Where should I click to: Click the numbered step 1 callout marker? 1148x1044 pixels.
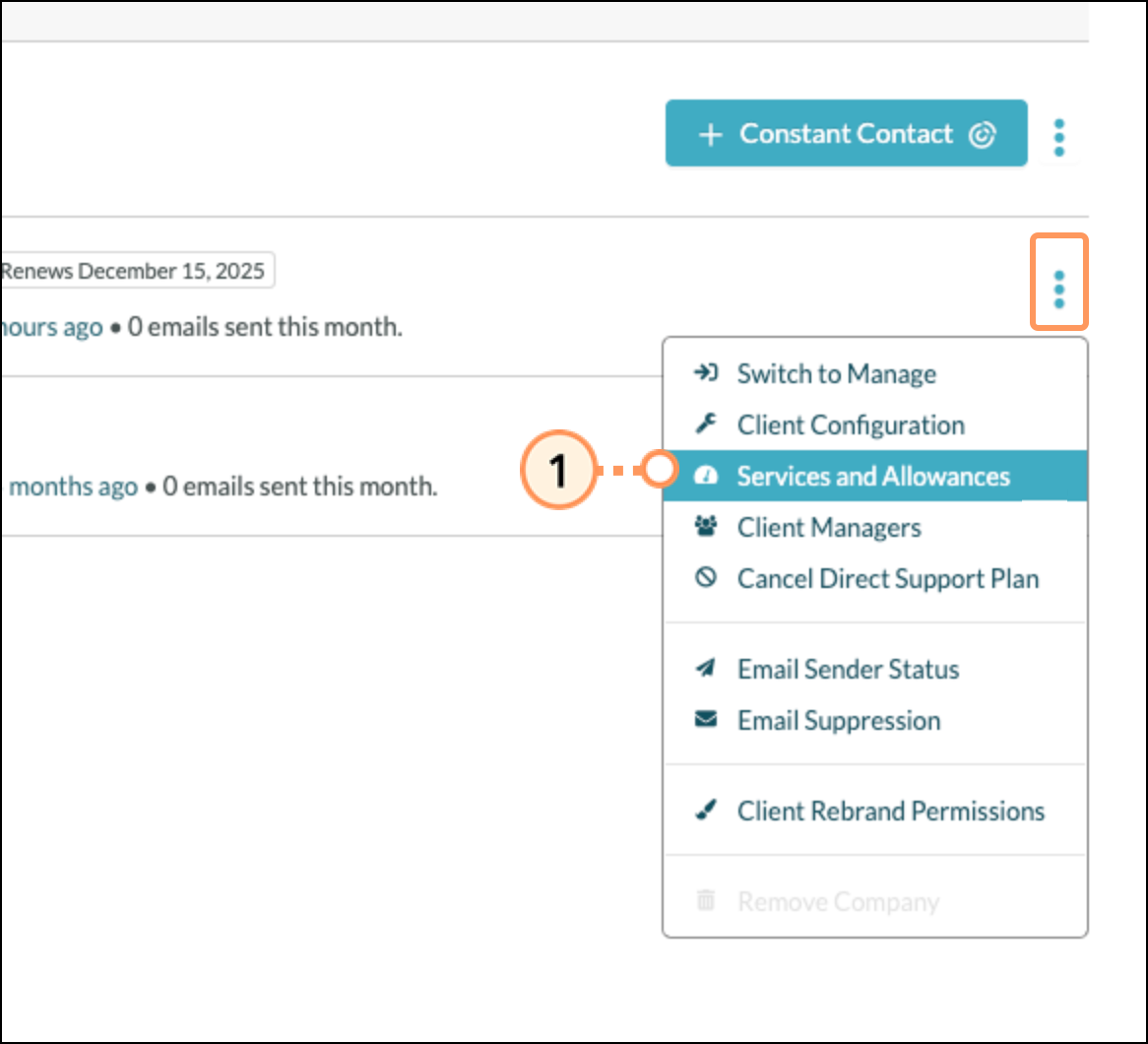[558, 472]
